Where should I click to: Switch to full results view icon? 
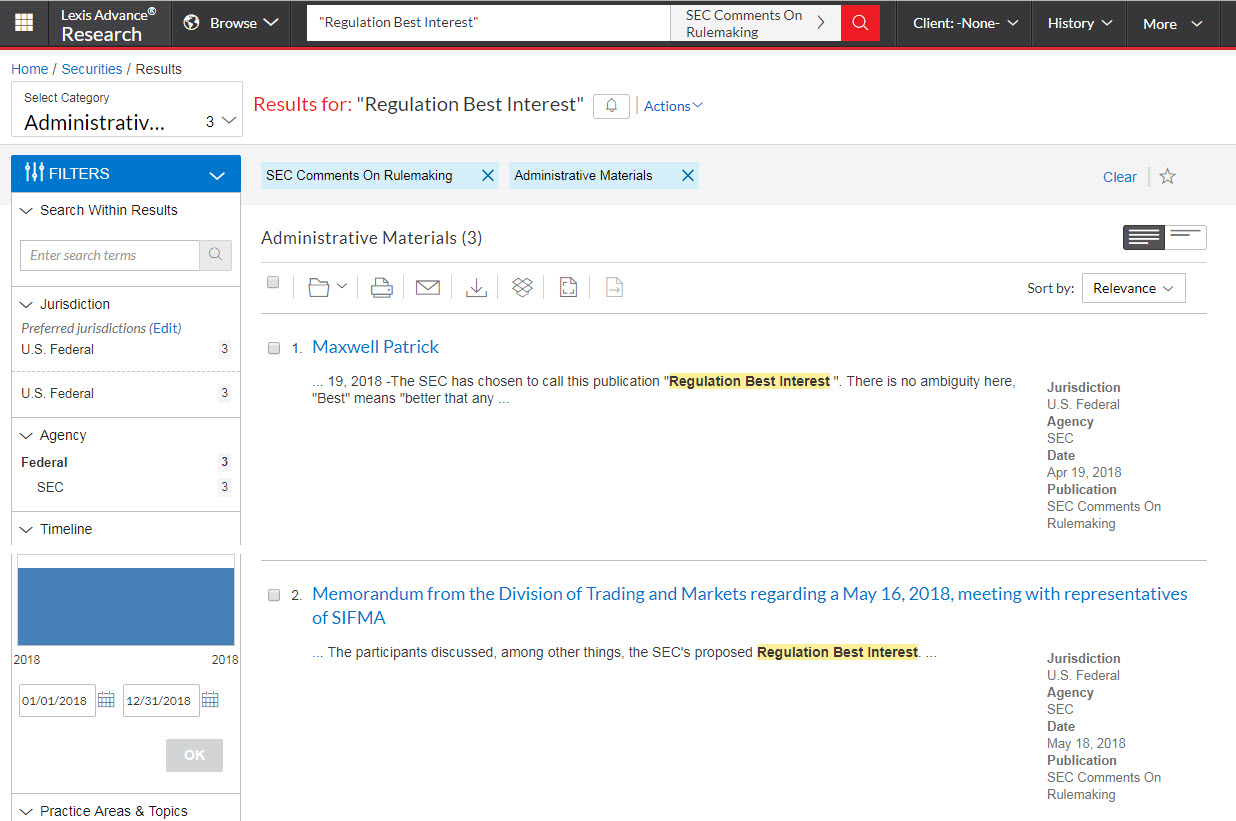(1144, 237)
